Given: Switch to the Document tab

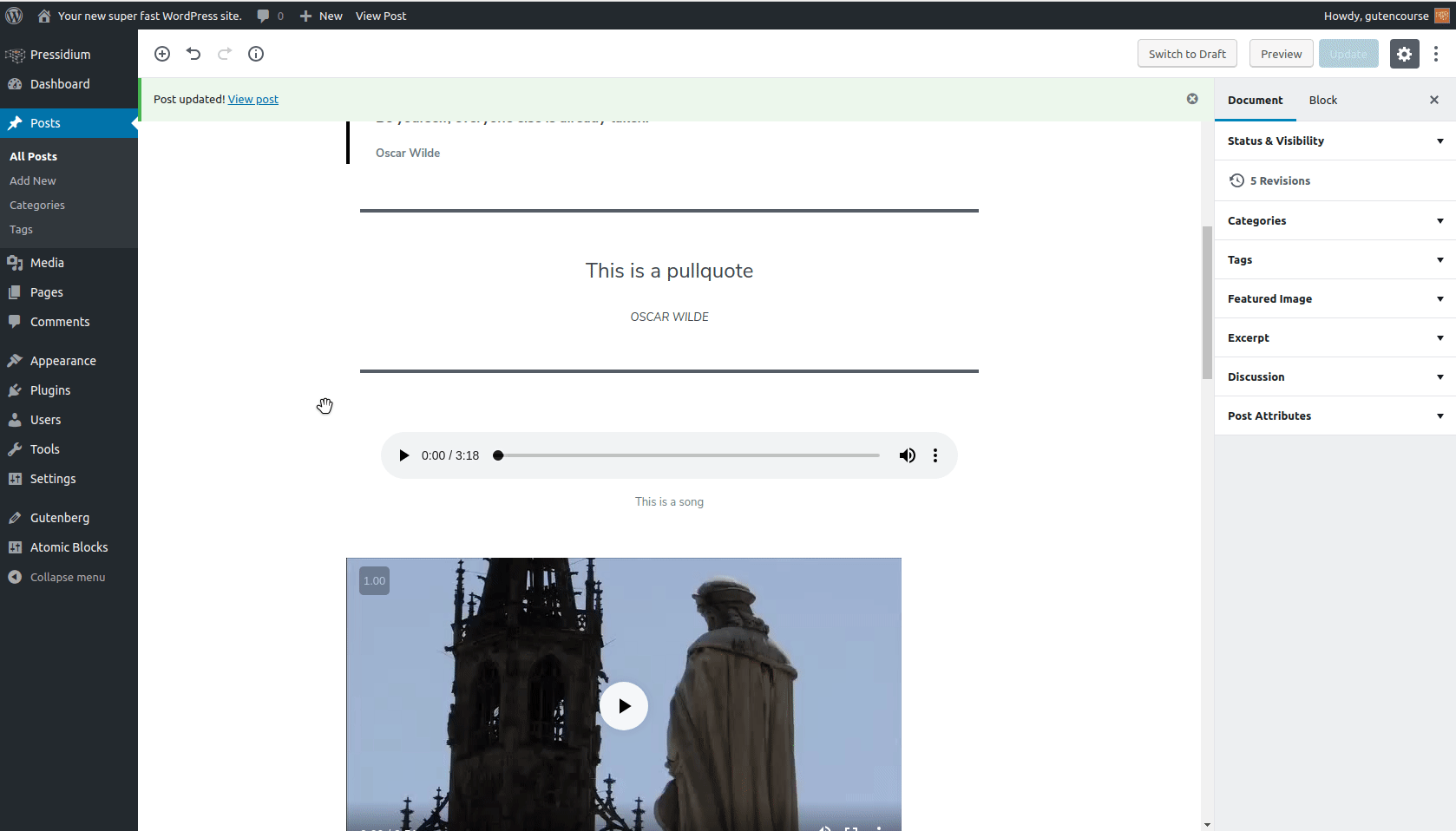Looking at the screenshot, I should click(1255, 100).
